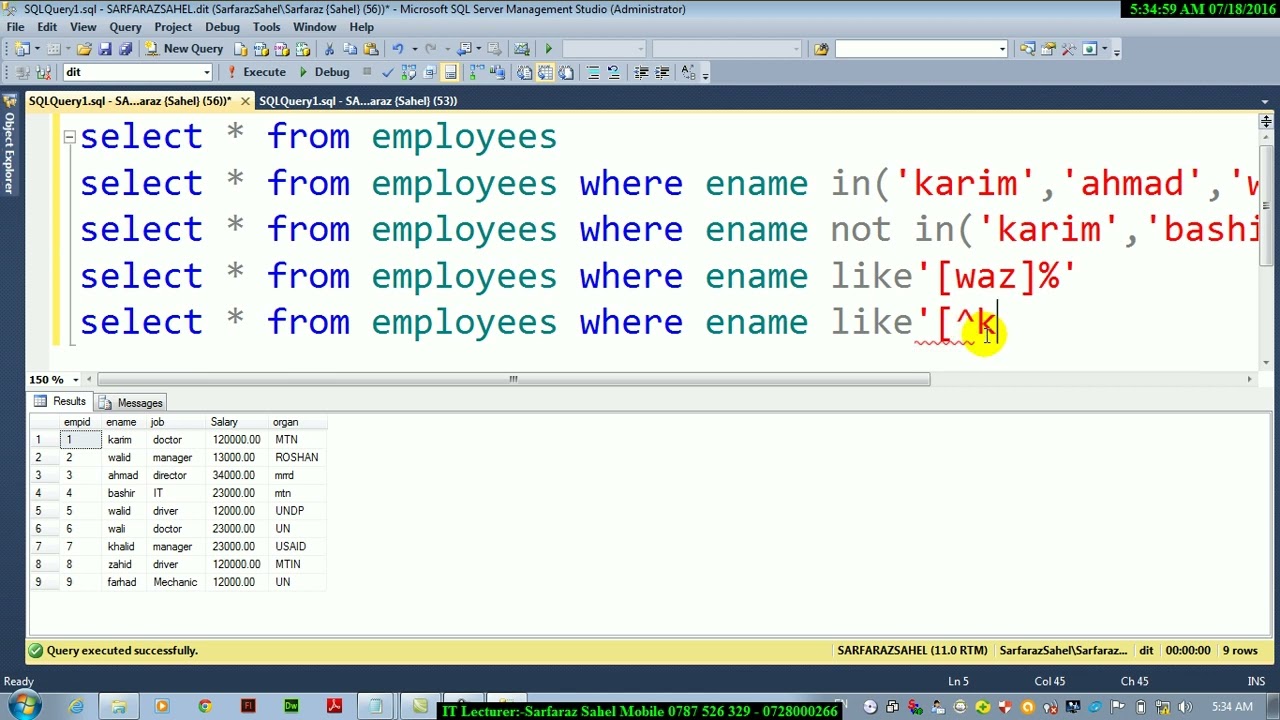Screen dimensions: 1280x720
Task: Select the Results tab
Action: point(60,401)
